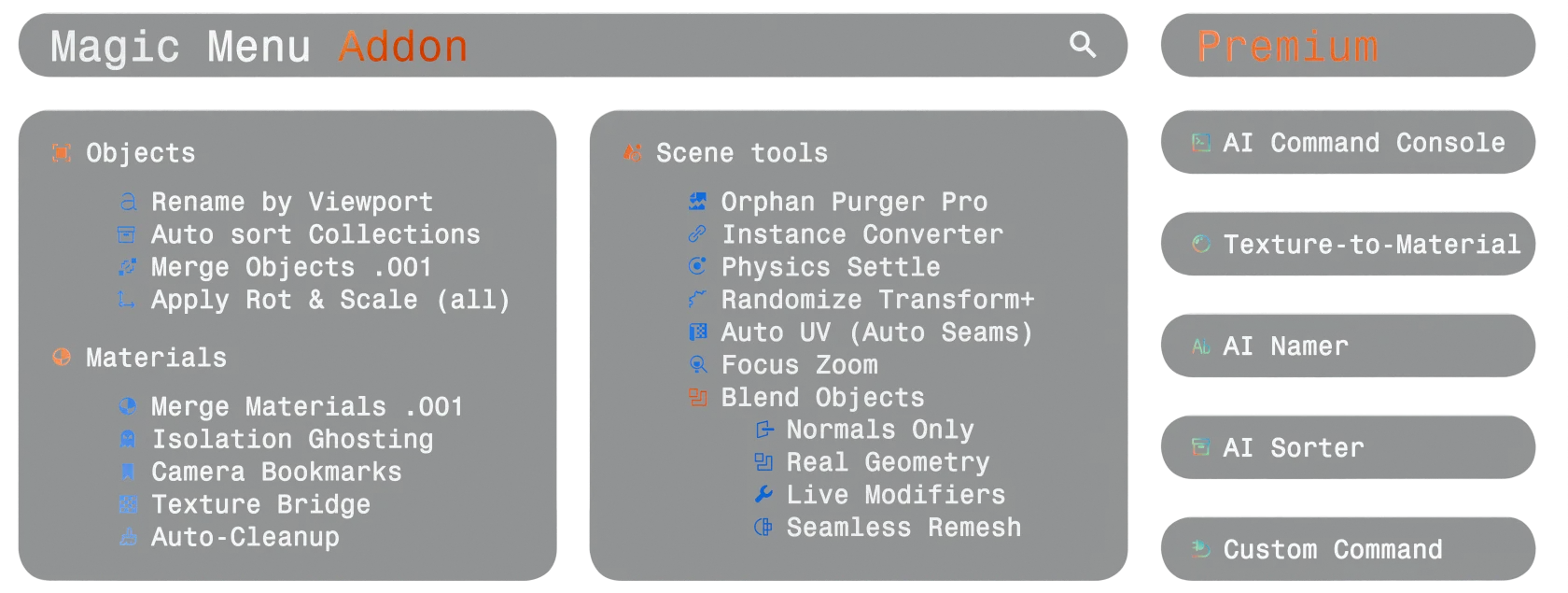
Task: Click the Live Modifiers wrench icon
Action: 763,495
